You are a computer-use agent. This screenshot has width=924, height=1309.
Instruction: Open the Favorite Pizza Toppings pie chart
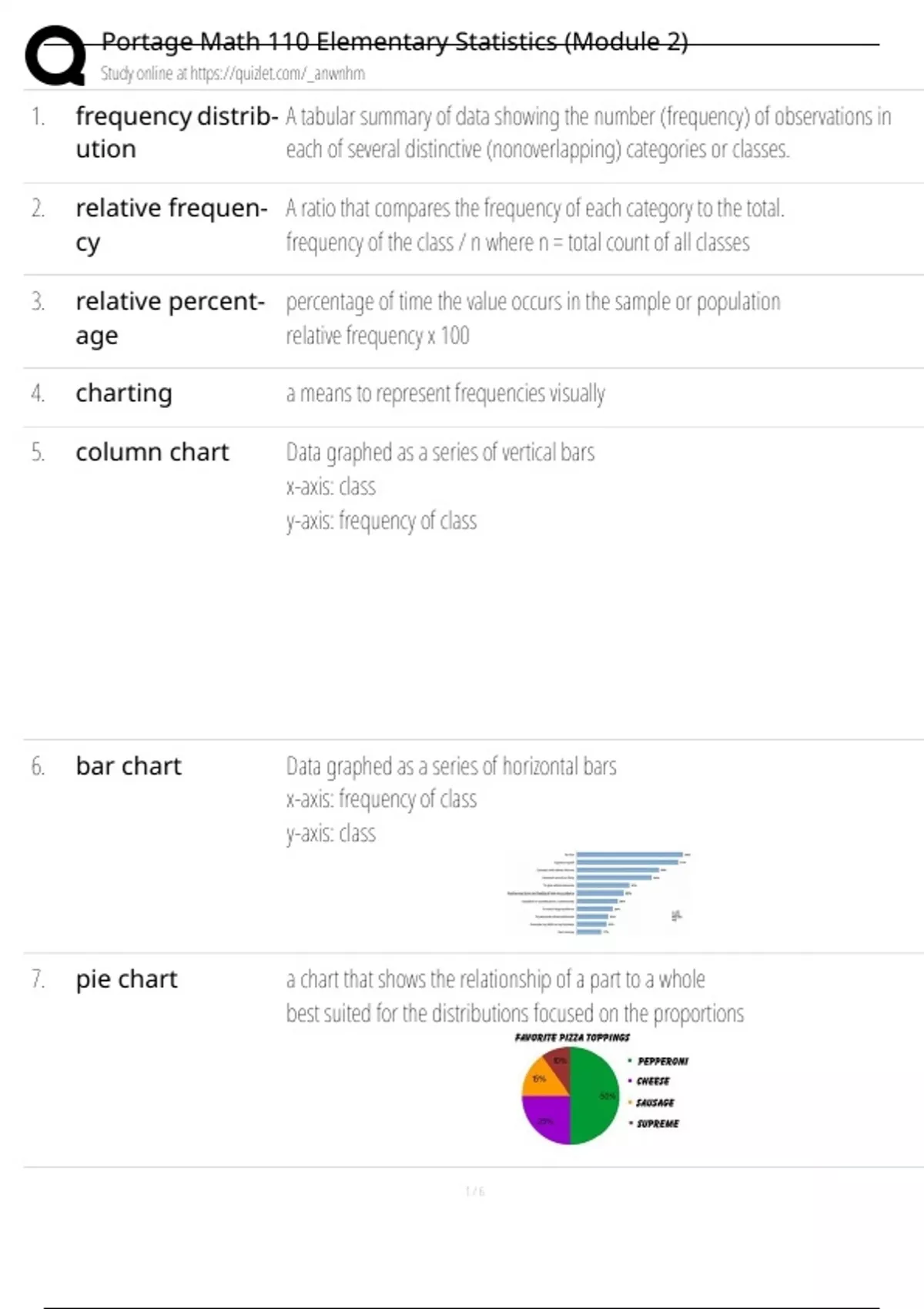[601, 1088]
